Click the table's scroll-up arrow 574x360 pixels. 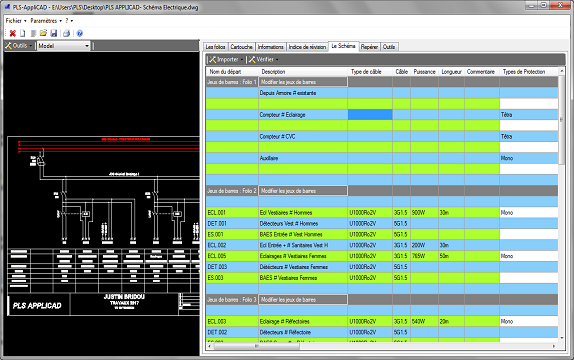[x=562, y=70]
